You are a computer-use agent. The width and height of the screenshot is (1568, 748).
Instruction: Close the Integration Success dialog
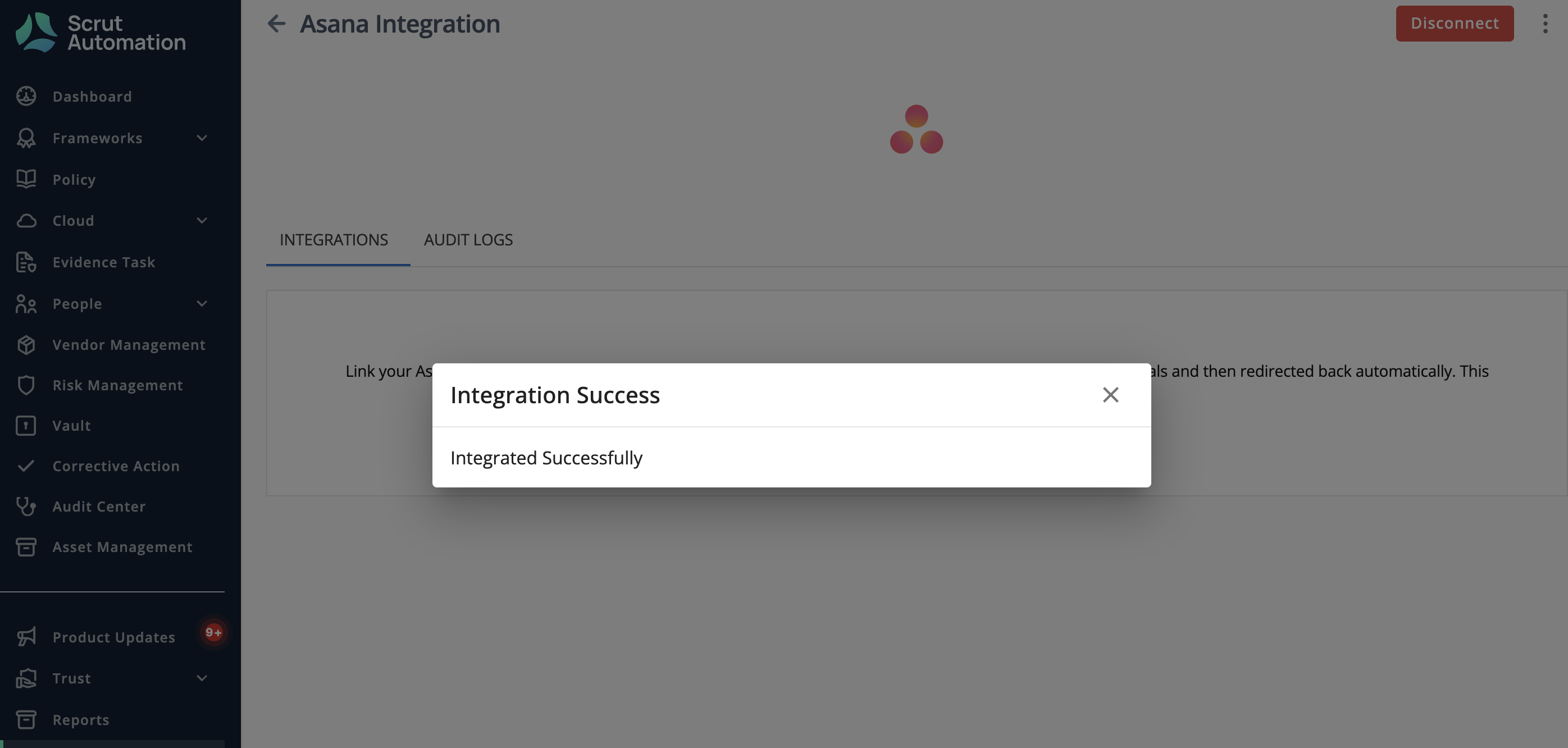coord(1110,395)
